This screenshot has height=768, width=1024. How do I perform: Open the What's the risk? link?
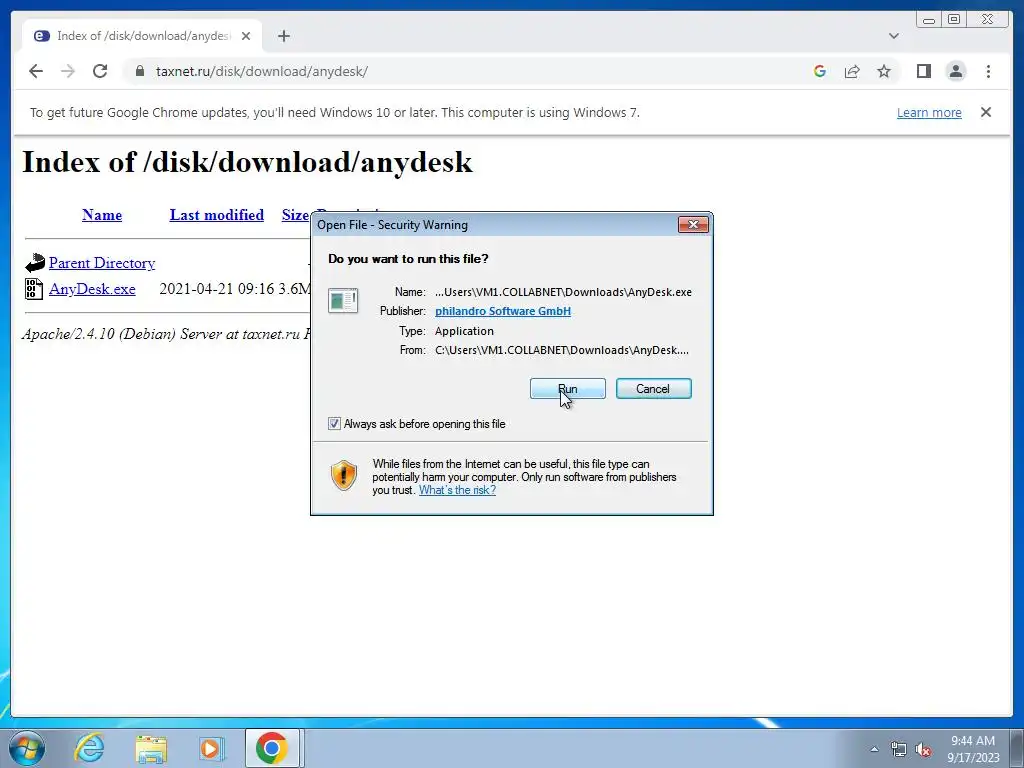click(457, 490)
